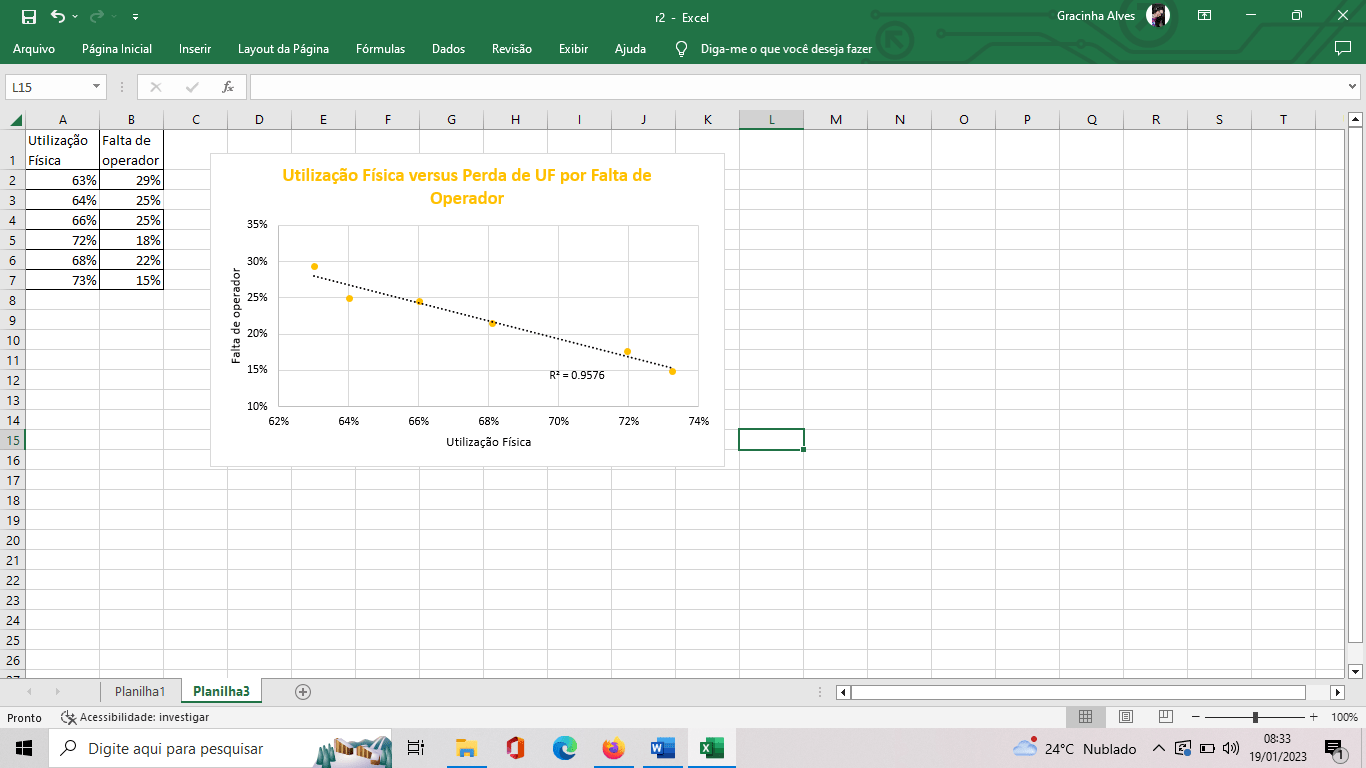This screenshot has width=1366, height=768.
Task: Click the Undo arrow icon
Action: [58, 16]
